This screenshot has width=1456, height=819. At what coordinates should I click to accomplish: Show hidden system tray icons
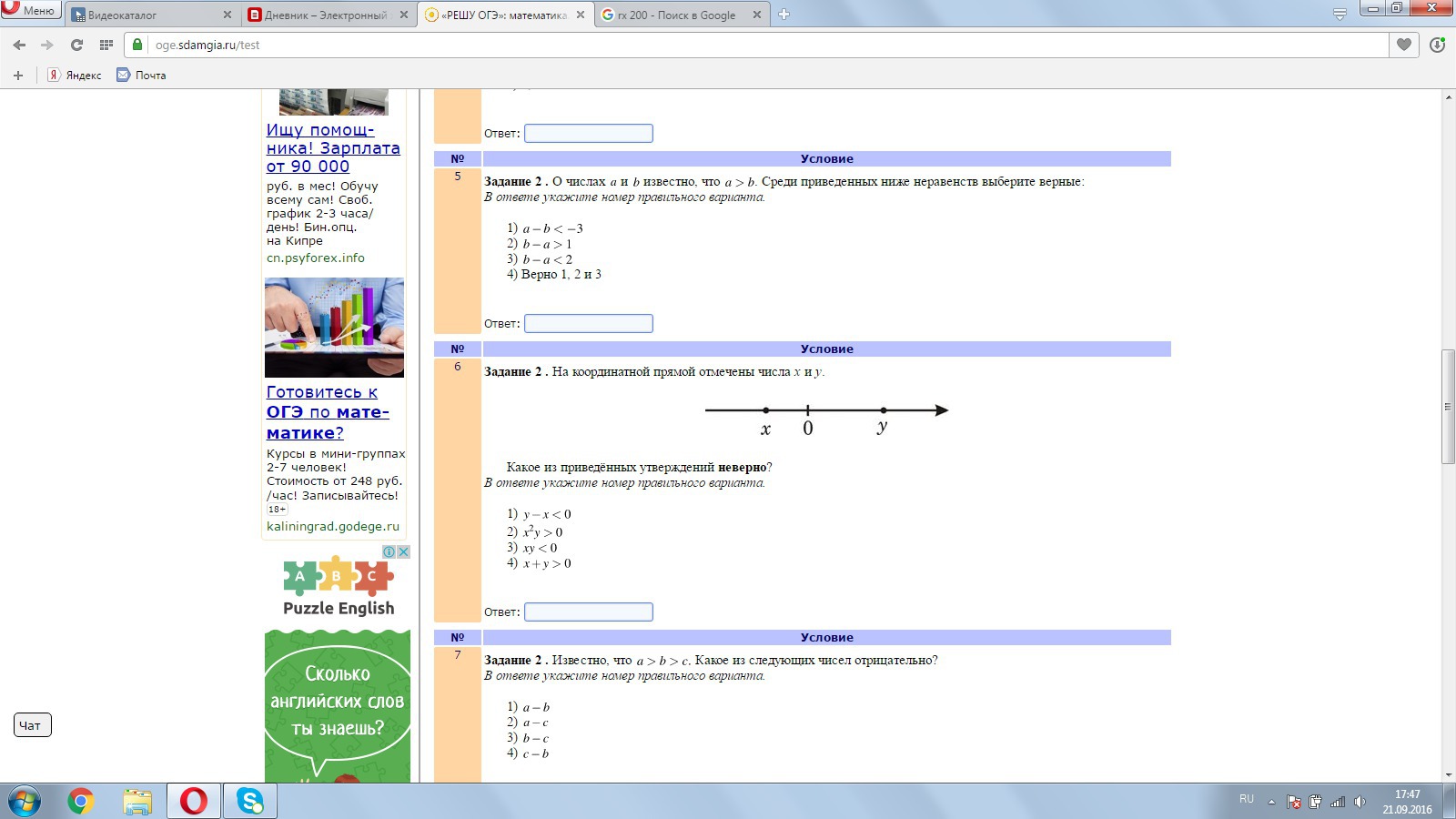pos(1271,802)
